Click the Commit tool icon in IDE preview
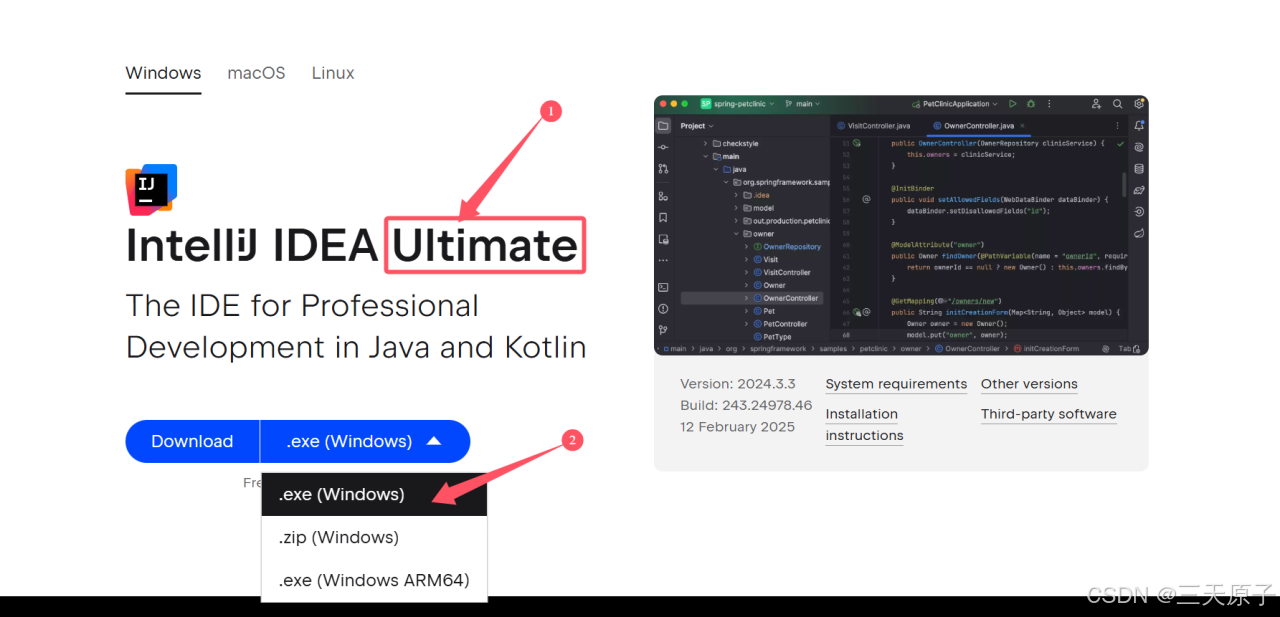Viewport: 1280px width, 617px height. pyautogui.click(x=663, y=147)
